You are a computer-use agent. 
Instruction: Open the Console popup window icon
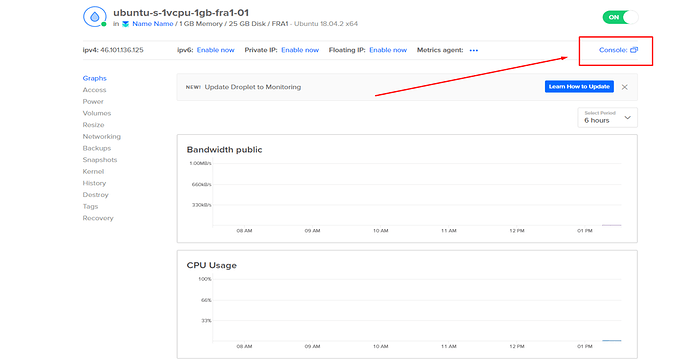coord(634,50)
